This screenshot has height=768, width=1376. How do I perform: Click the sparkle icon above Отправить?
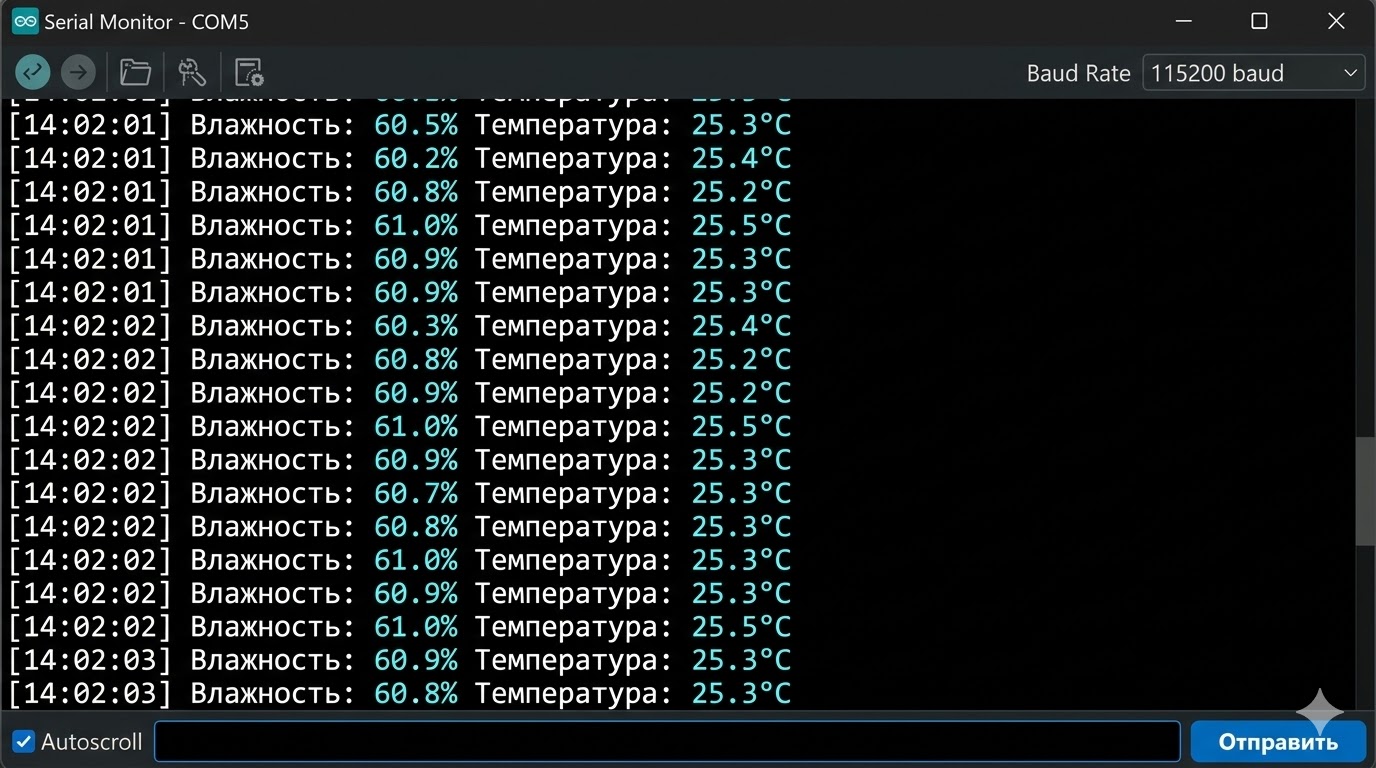click(1319, 711)
